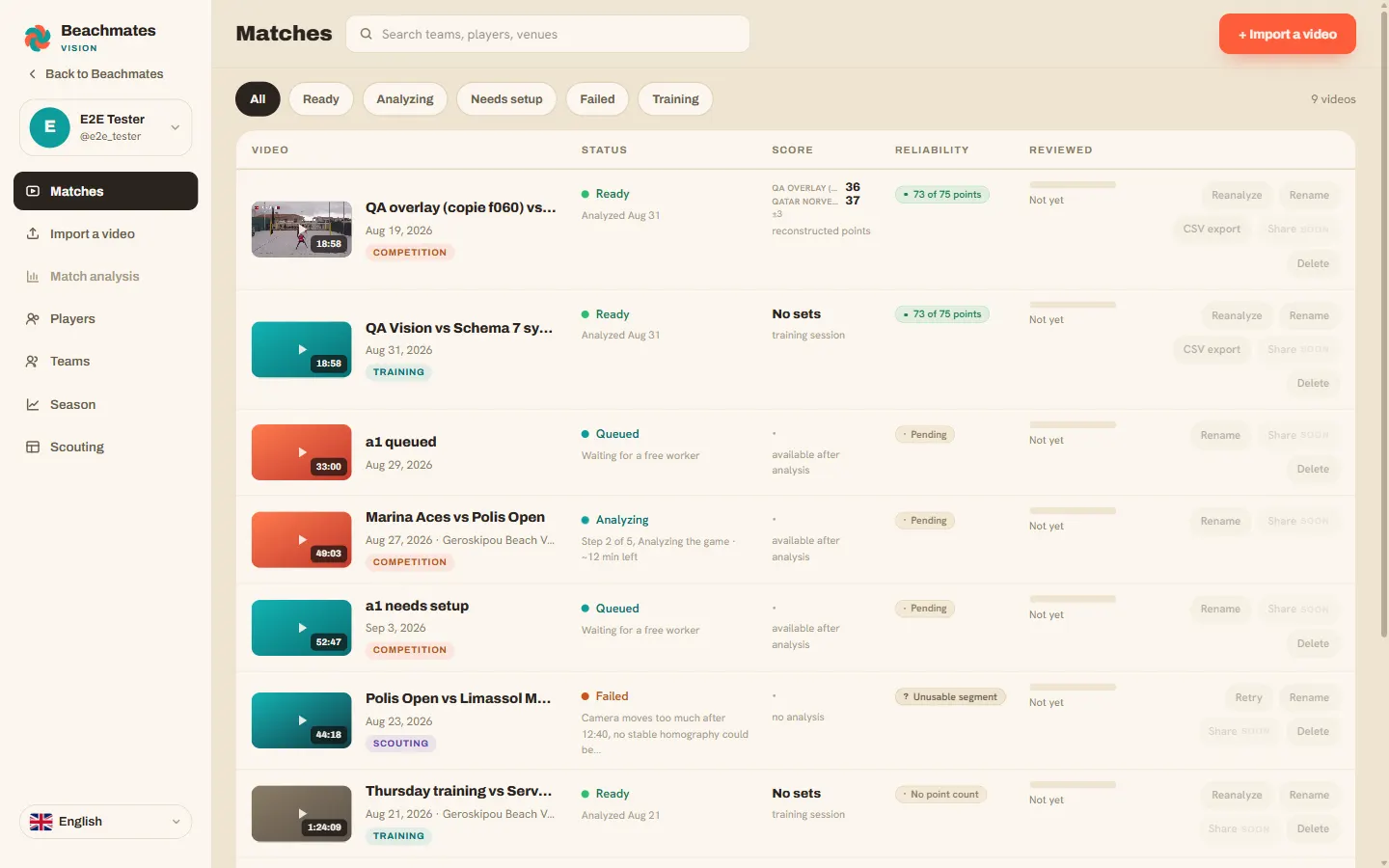Click the E avatar for E2E Tester
The width and height of the screenshot is (1389, 868).
tap(50, 127)
